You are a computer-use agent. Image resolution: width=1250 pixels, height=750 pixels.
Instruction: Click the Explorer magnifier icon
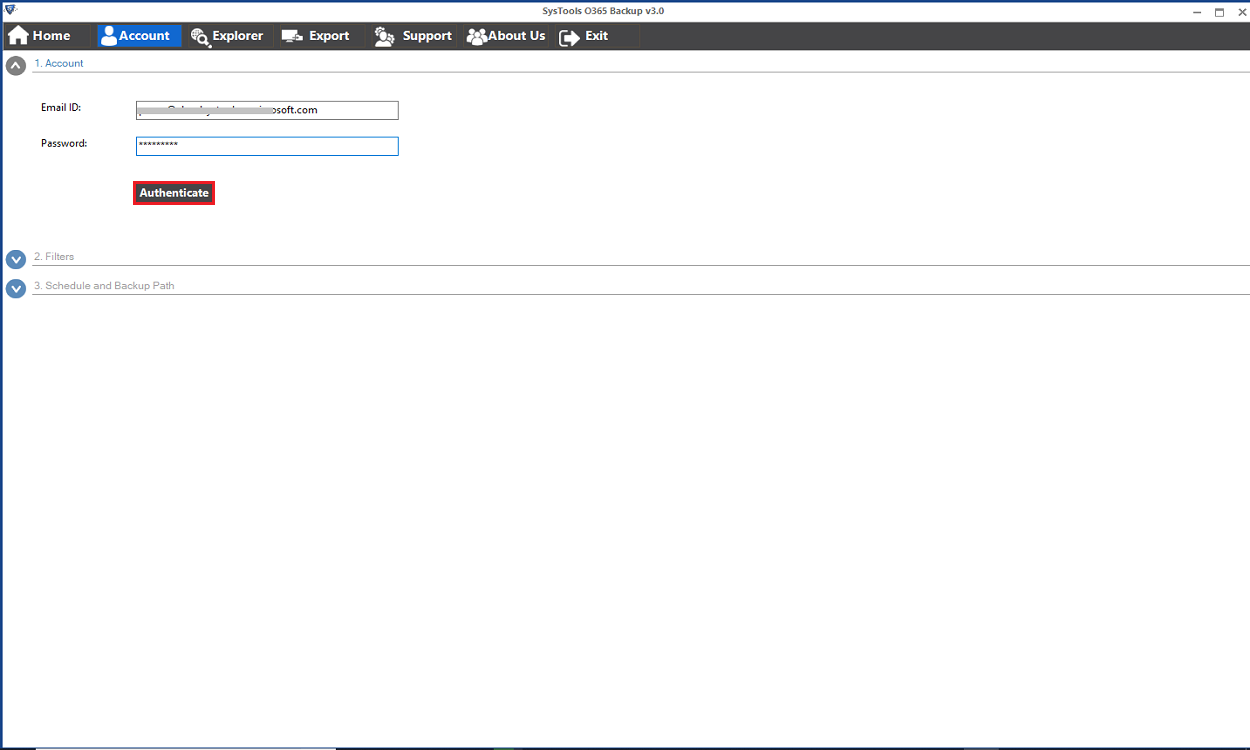[x=199, y=37]
